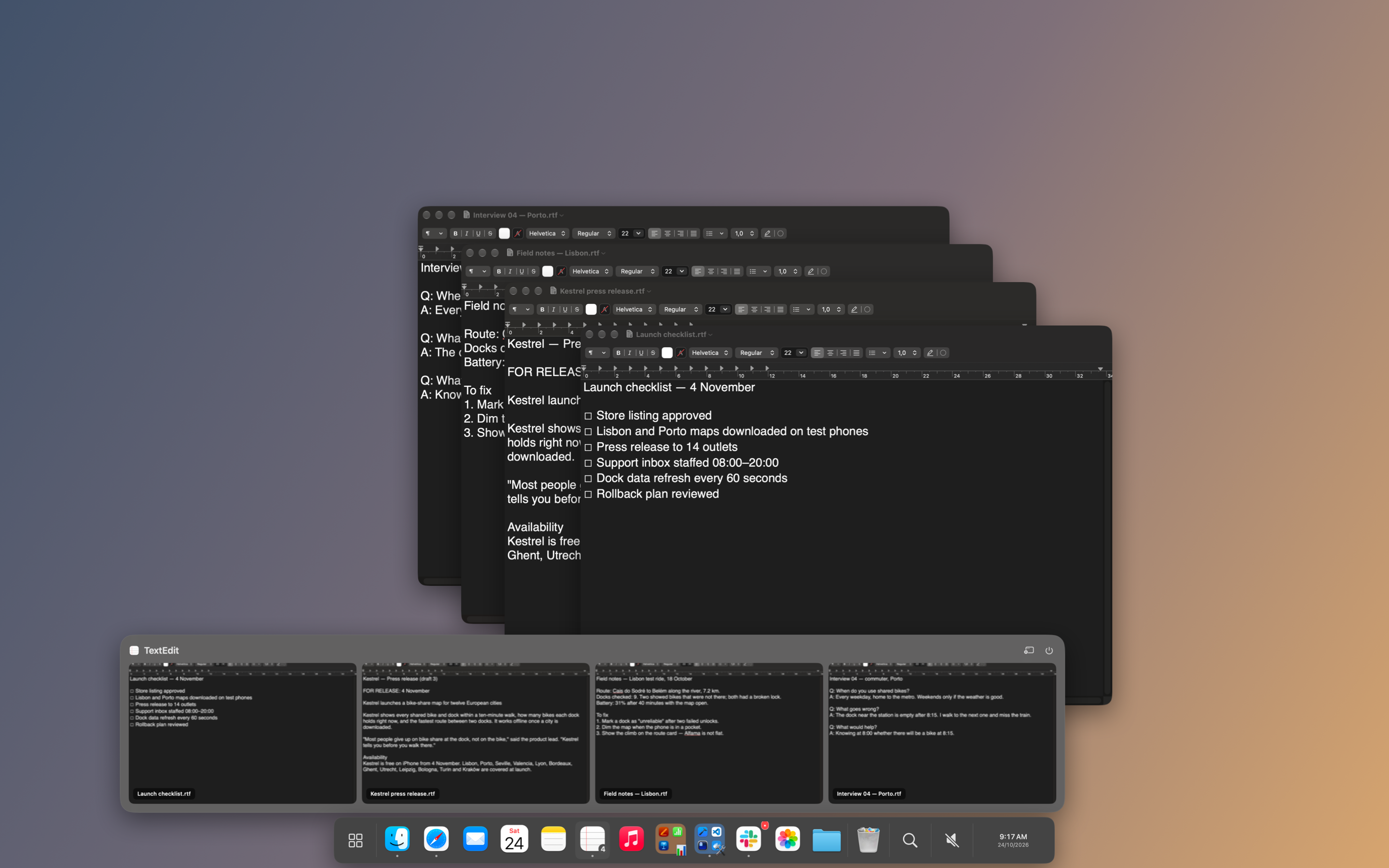Open text color swatch in Launch checklist
The image size is (1389, 868).
[667, 353]
